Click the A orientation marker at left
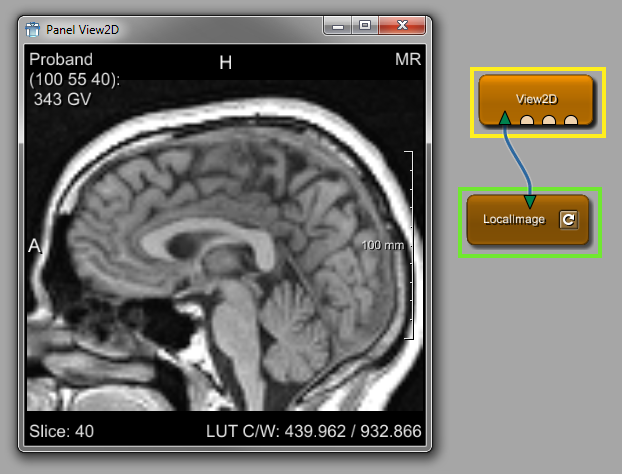The image size is (622, 474). tap(34, 247)
